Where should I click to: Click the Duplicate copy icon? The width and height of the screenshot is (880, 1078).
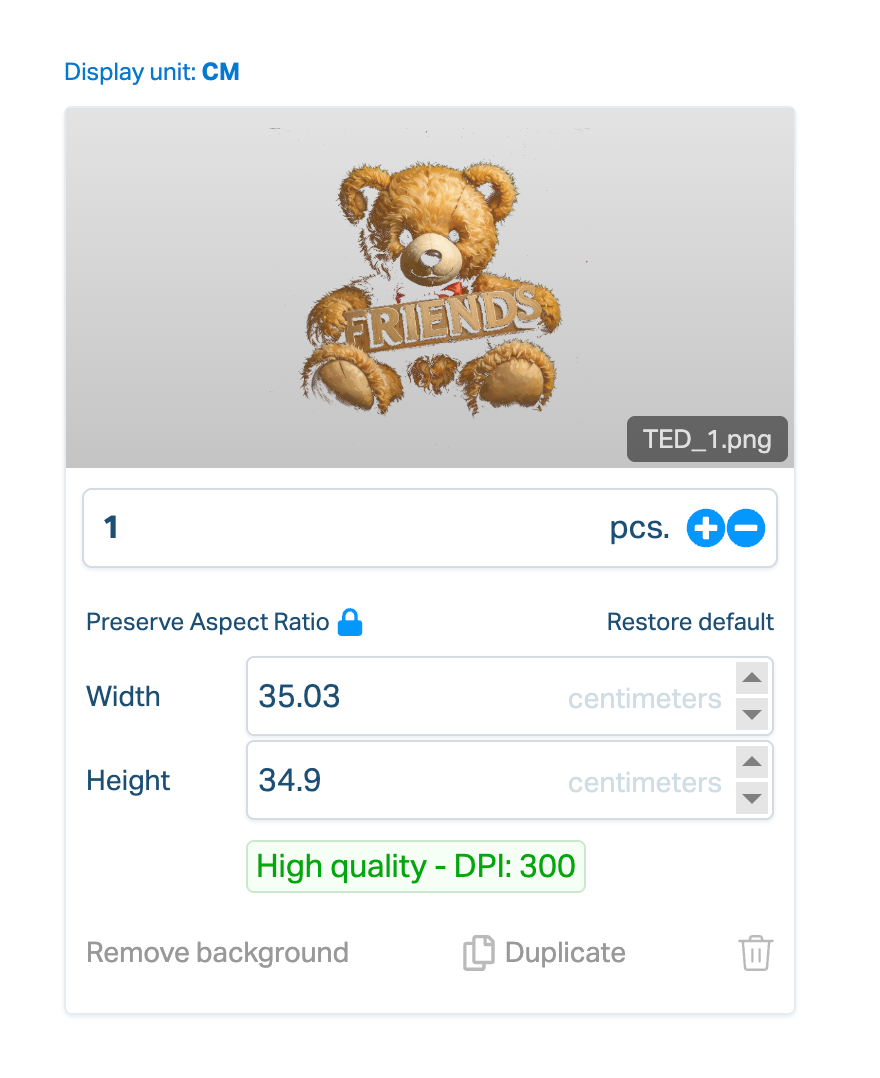coord(478,953)
